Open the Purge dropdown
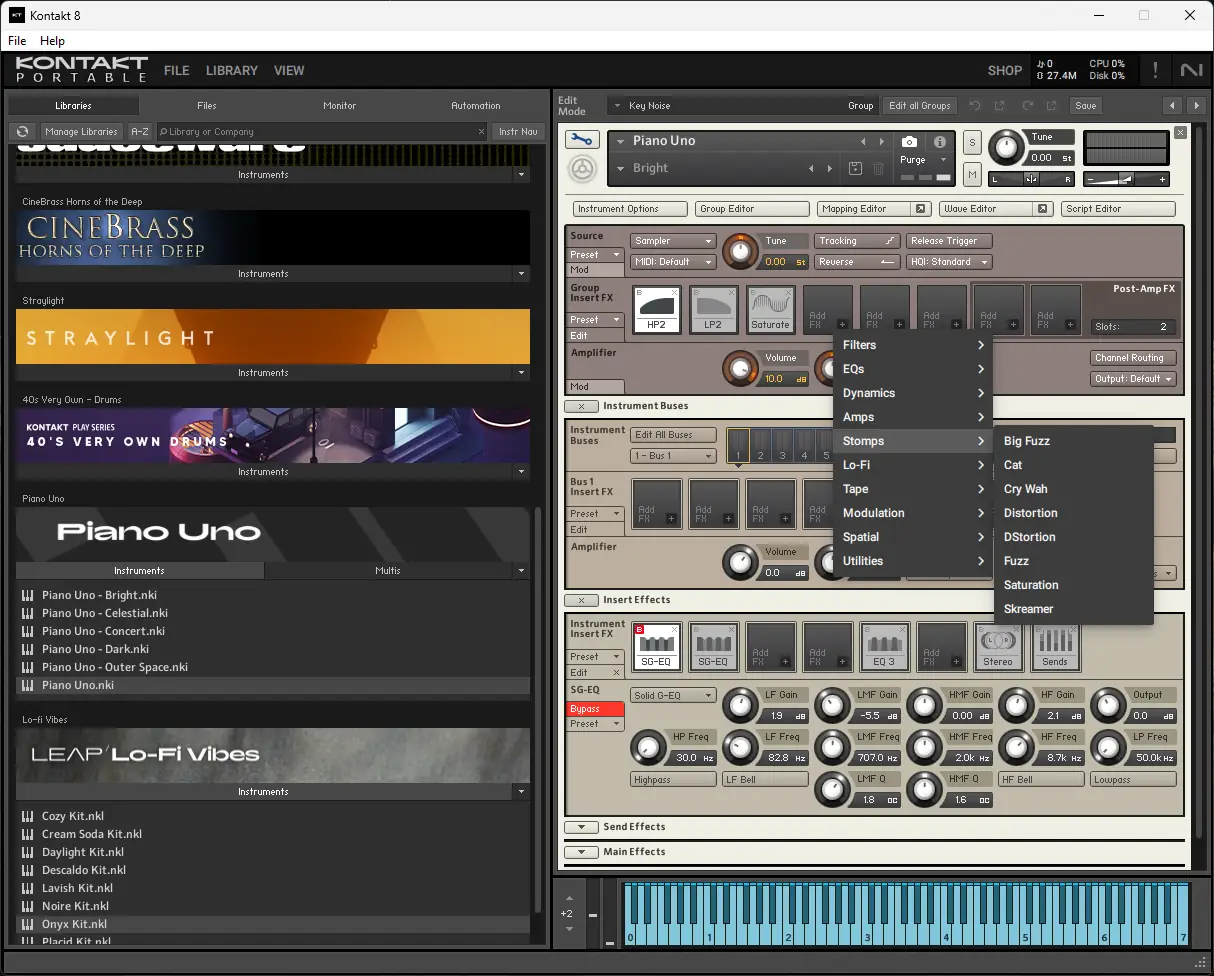The width and height of the screenshot is (1214, 976). click(x=924, y=160)
